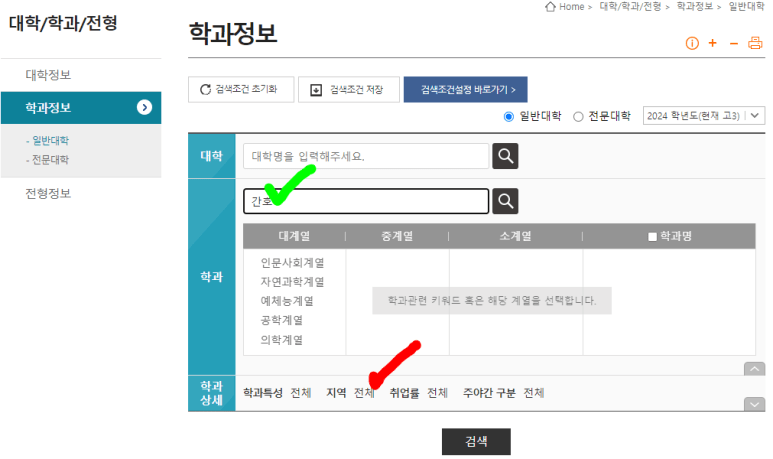This screenshot has height=459, width=773.
Task: Click the plus zoom-in icon
Action: 713,43
